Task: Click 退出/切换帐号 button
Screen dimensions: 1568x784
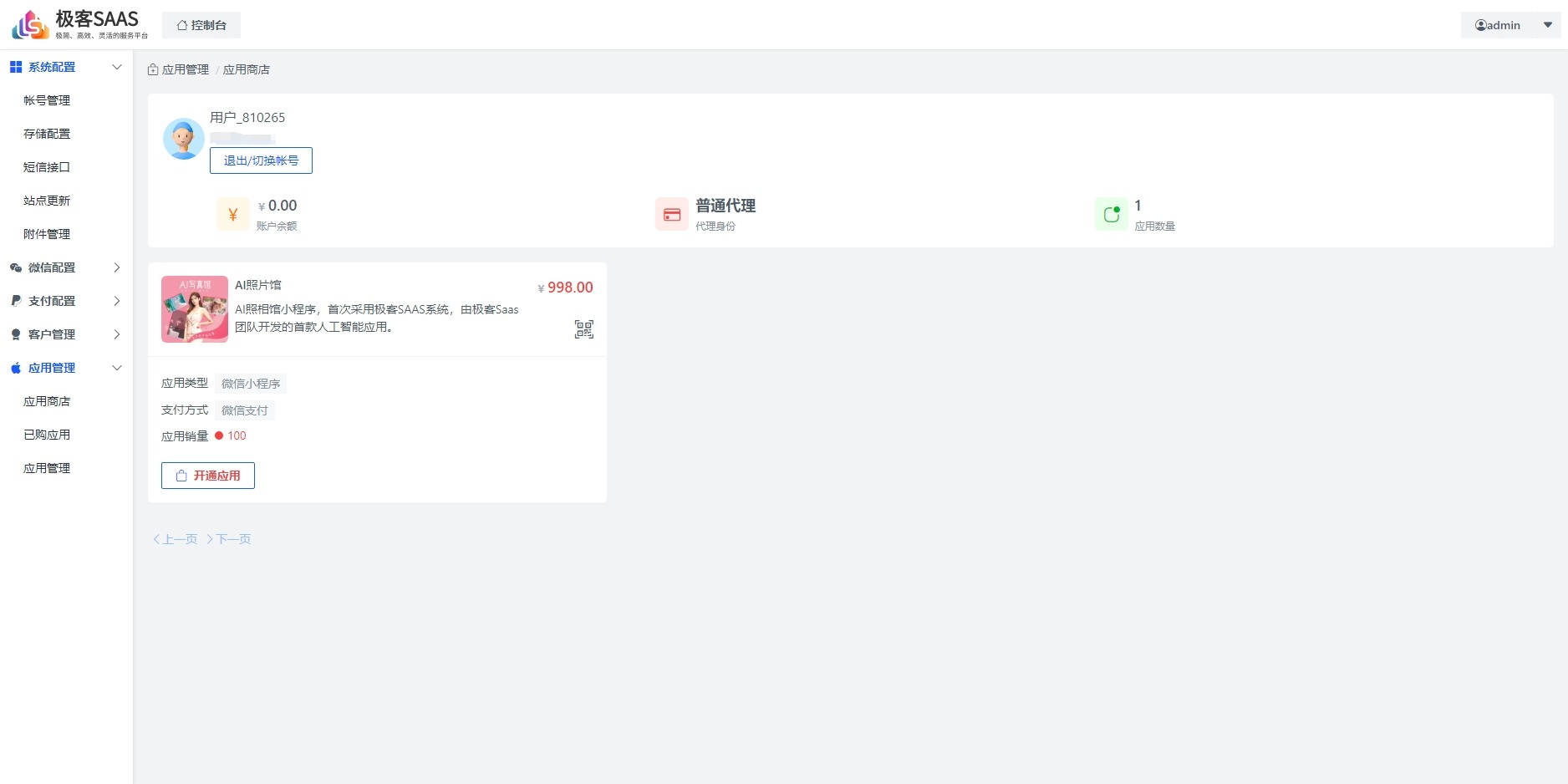Action: 261,160
